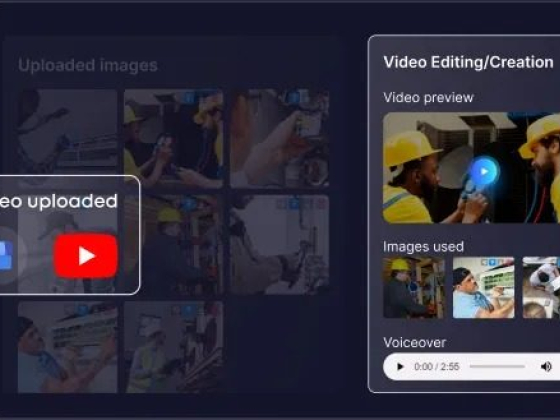The image size is (560, 420).
Task: Click the blue badge on the hand-on-unit uploaded image
Action: pos(294,97)
